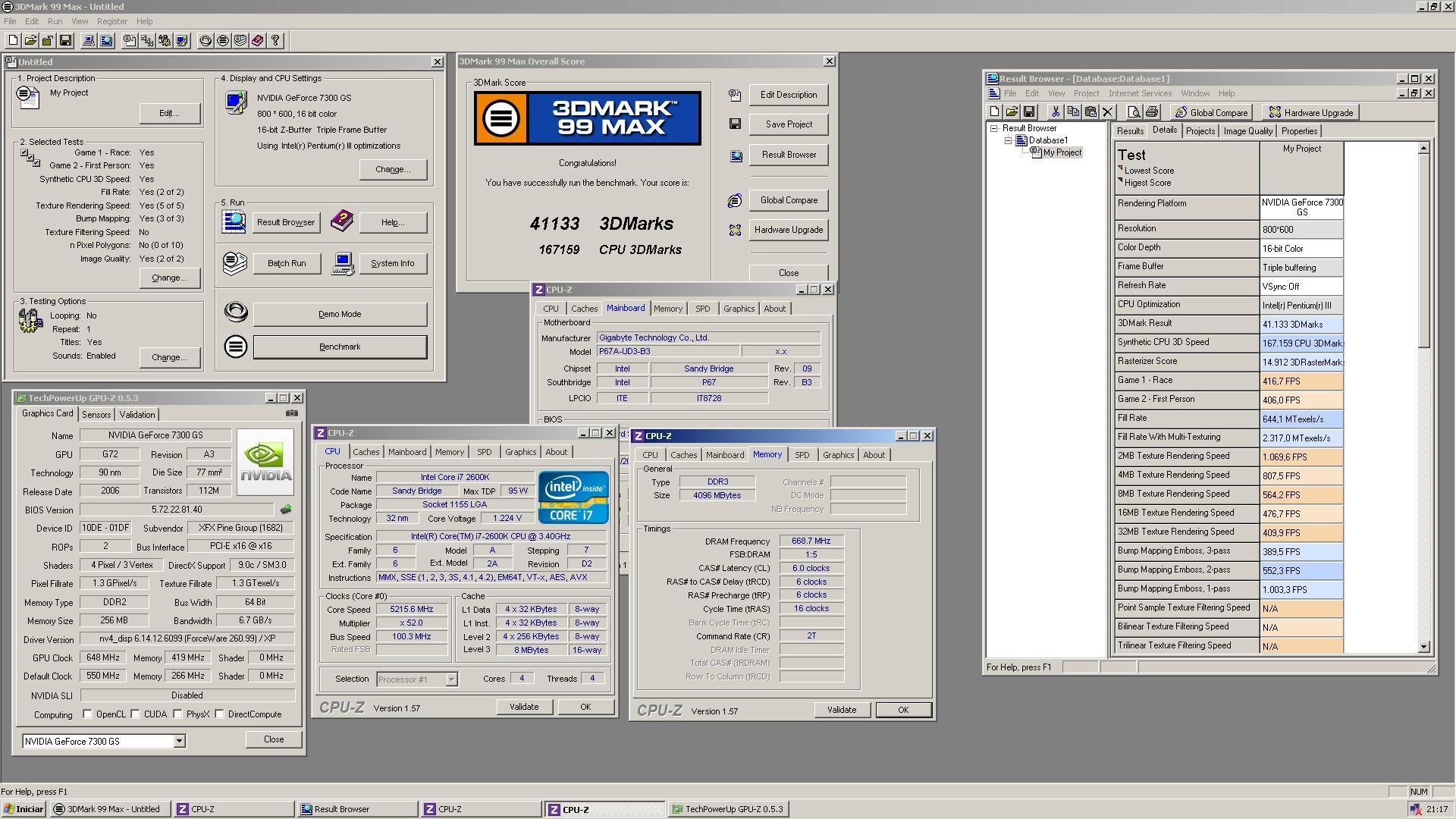Open Internet Services menu in Result Browser
Viewport: 1456px width, 819px height.
point(1140,93)
